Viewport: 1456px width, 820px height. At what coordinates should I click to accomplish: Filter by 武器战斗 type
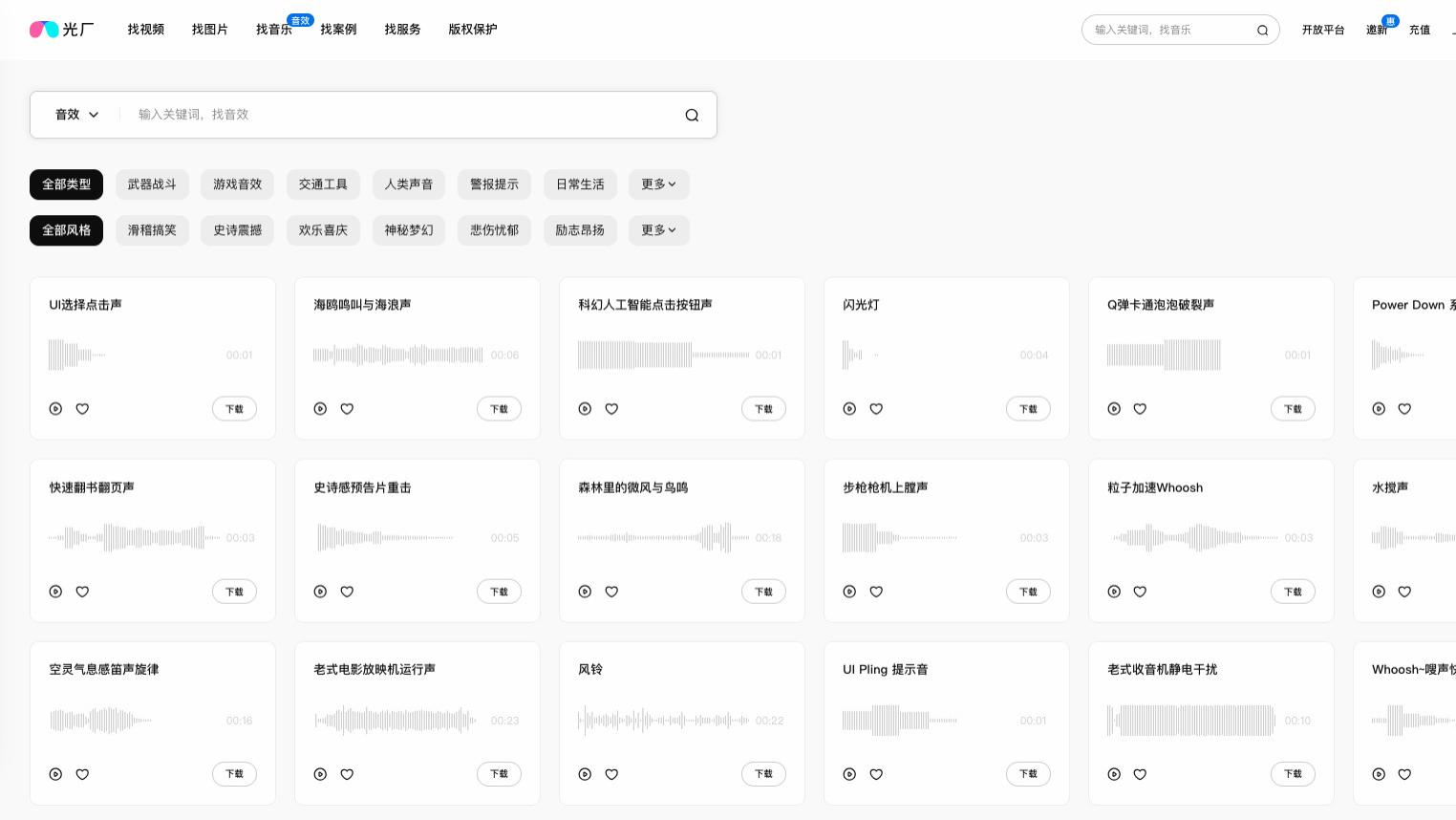152,184
